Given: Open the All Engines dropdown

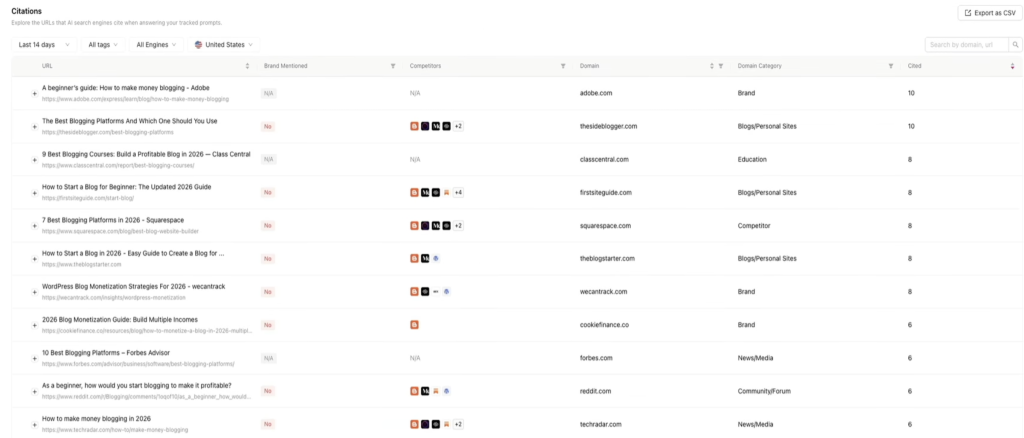Looking at the screenshot, I should (x=156, y=45).
